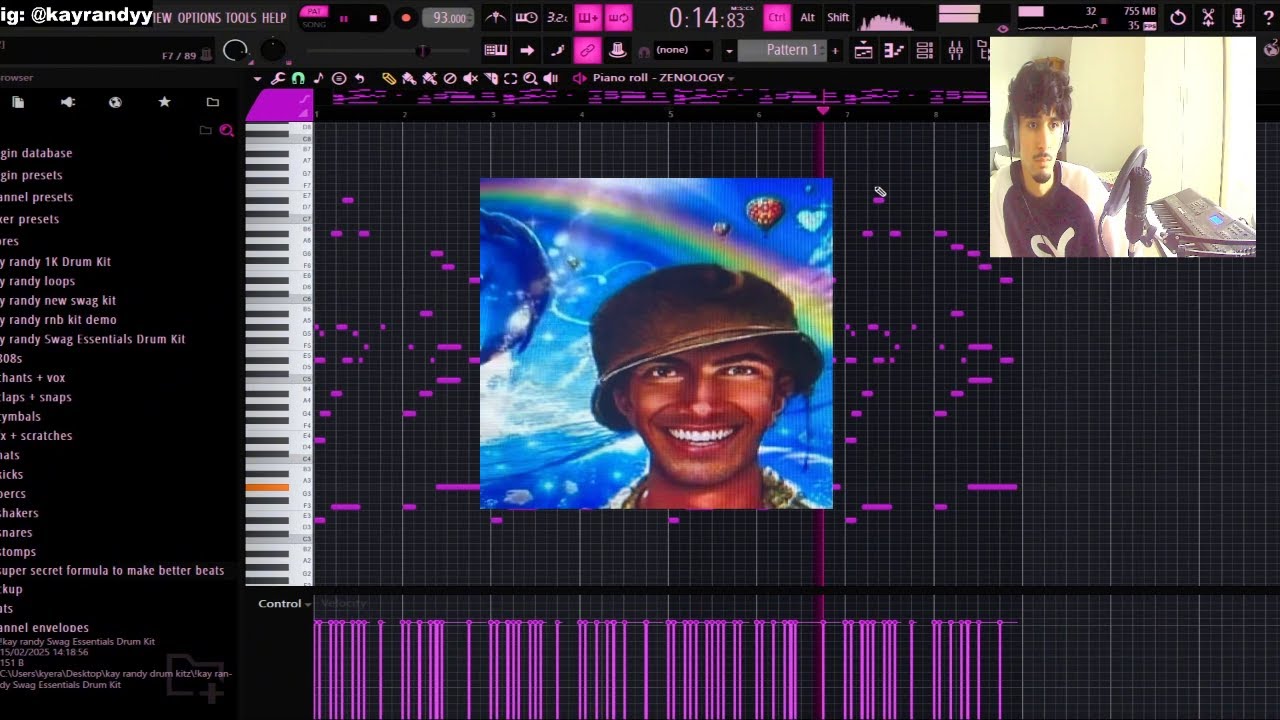1280x720 pixels.
Task: Activate the zoom tool in piano roll
Action: pyautogui.click(x=530, y=78)
